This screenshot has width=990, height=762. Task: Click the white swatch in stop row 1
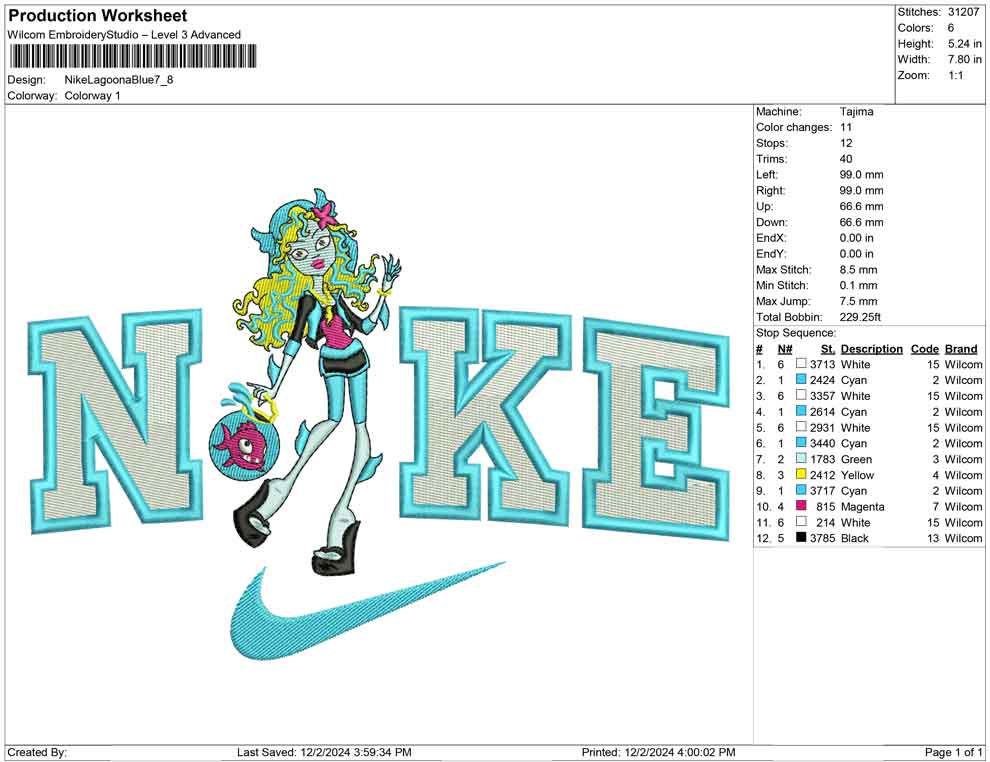801,364
